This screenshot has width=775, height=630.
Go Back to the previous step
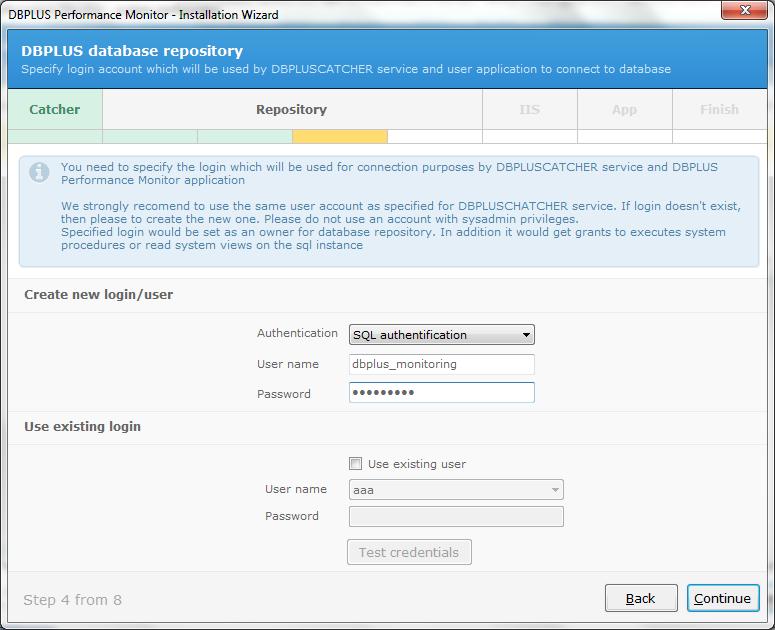(641, 598)
